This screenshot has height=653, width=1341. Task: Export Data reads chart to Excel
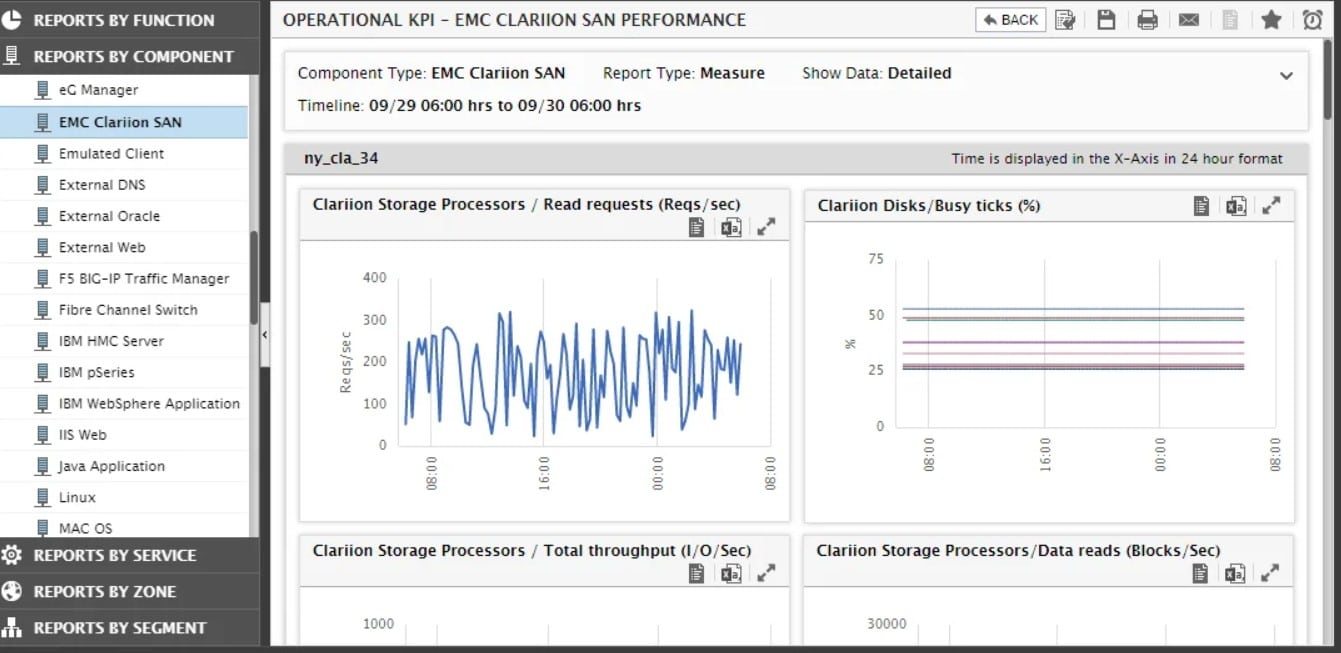(1236, 573)
